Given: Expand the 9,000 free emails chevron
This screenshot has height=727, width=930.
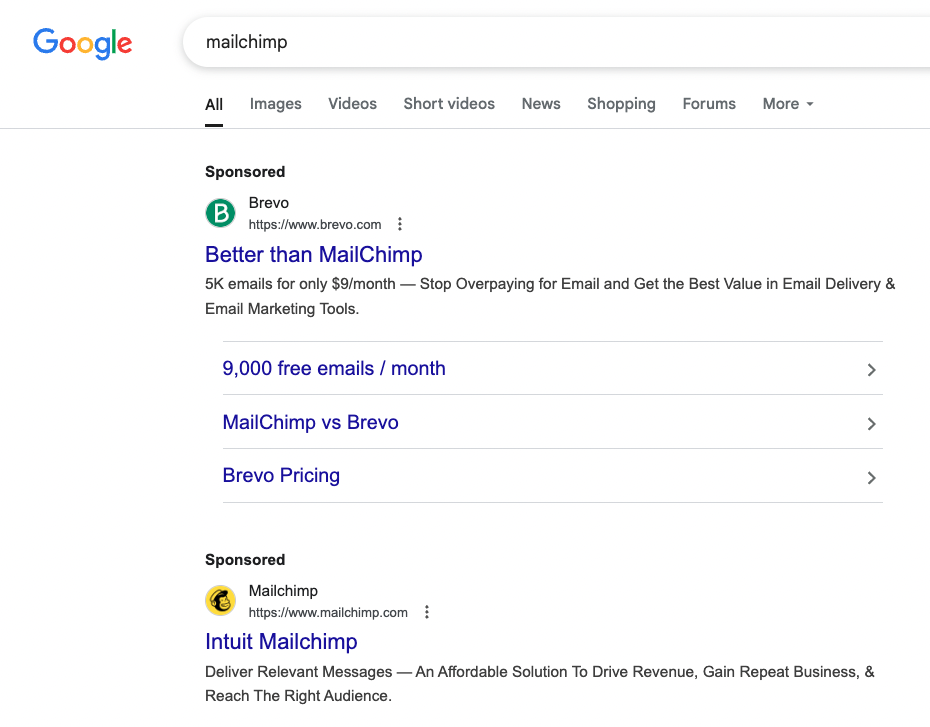Looking at the screenshot, I should pyautogui.click(x=871, y=370).
